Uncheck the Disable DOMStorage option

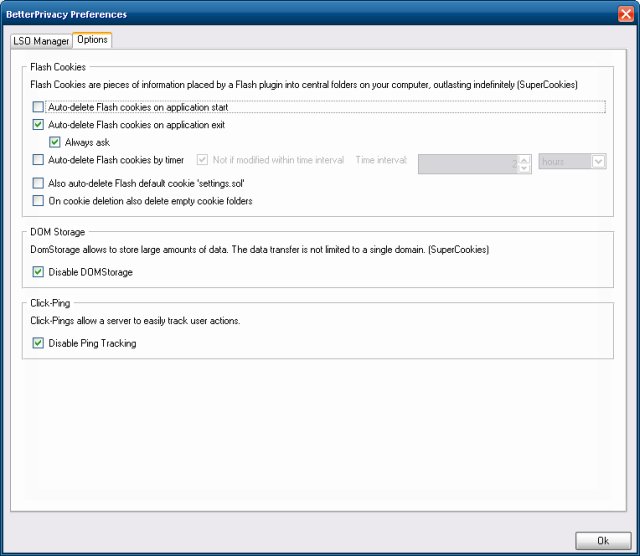tap(39, 272)
